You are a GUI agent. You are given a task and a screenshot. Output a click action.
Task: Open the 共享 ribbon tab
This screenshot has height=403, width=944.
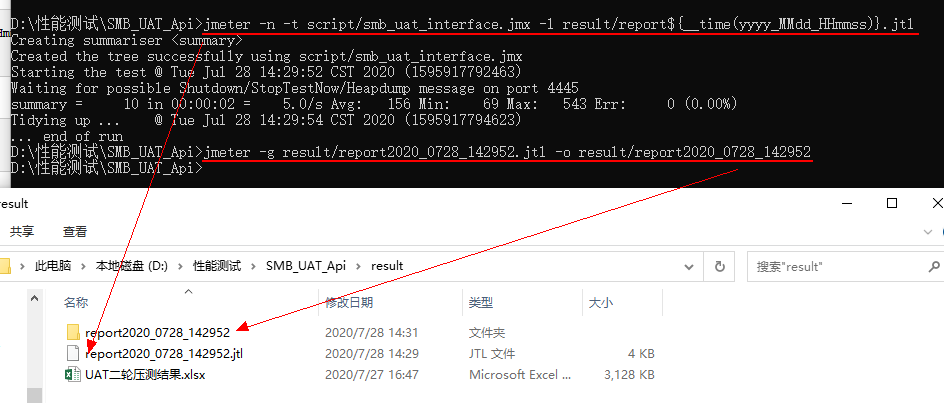[22, 231]
